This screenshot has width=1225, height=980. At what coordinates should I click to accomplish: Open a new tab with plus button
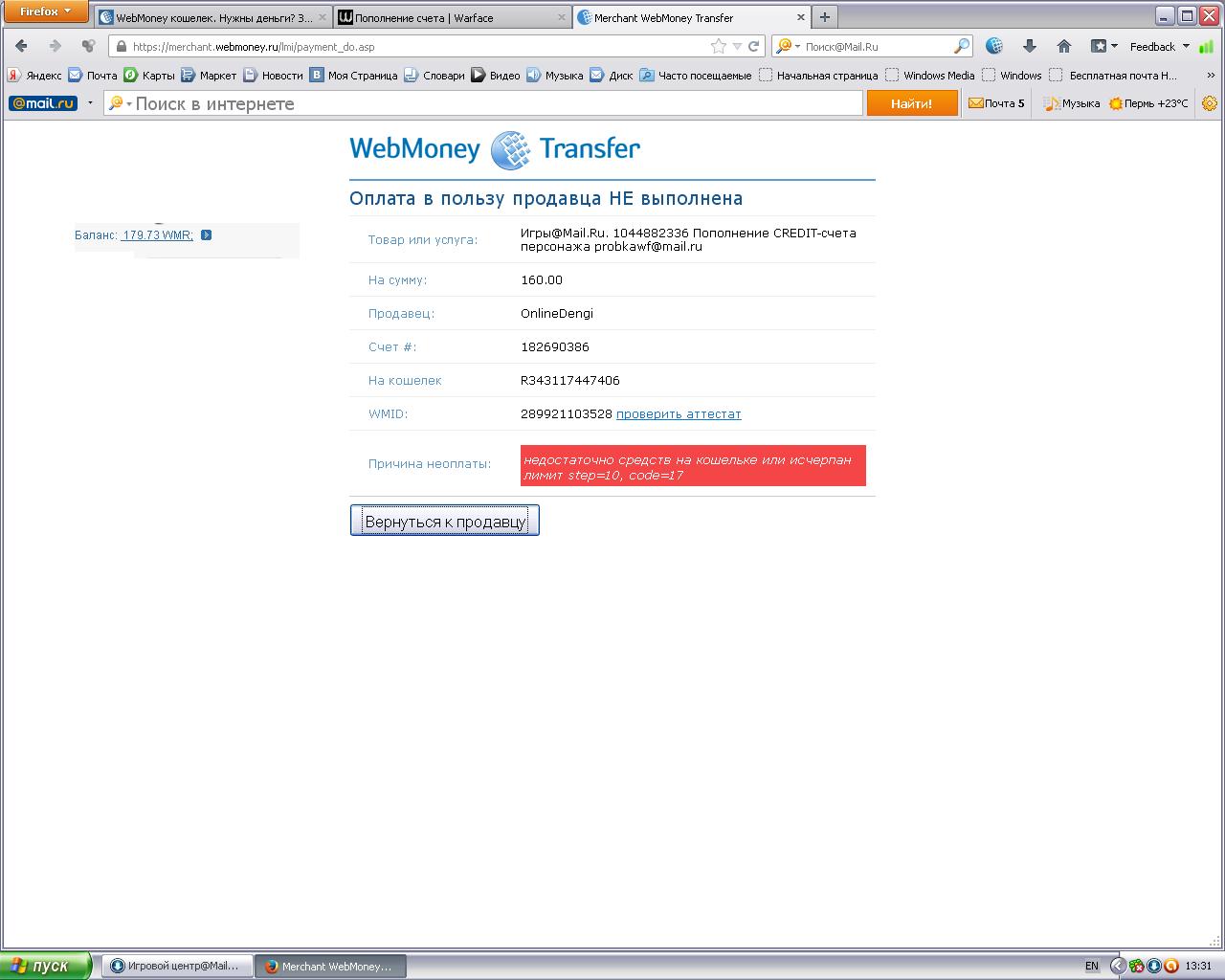click(x=824, y=17)
